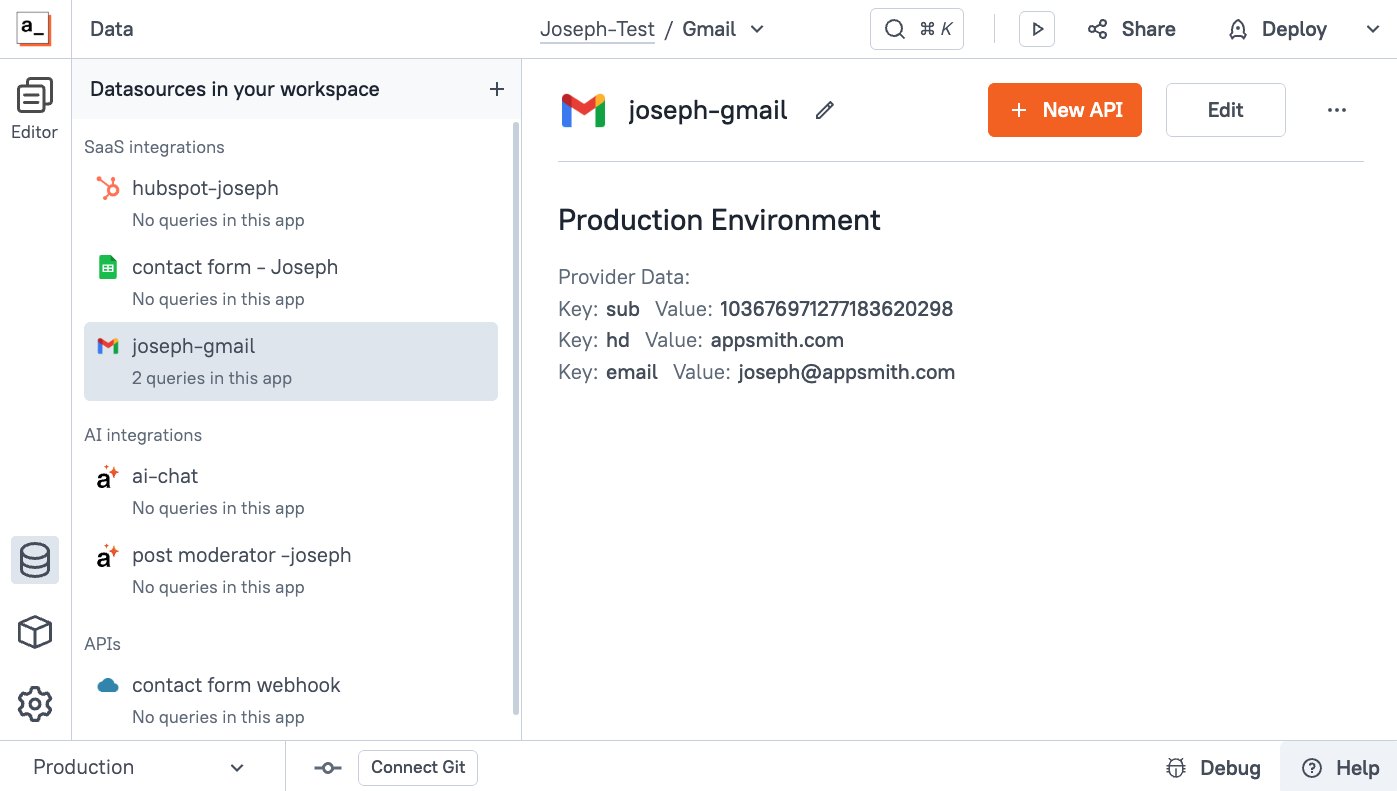Select the contact form webhook API

[x=235, y=685]
